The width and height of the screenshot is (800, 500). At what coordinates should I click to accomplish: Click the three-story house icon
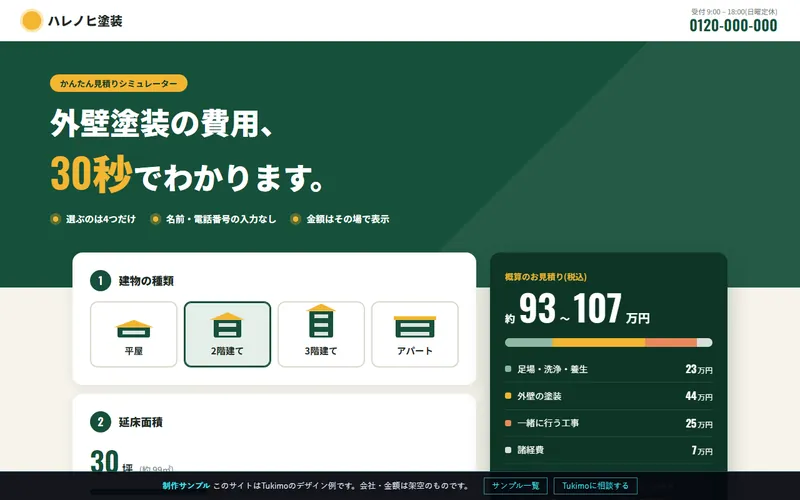[x=321, y=321]
